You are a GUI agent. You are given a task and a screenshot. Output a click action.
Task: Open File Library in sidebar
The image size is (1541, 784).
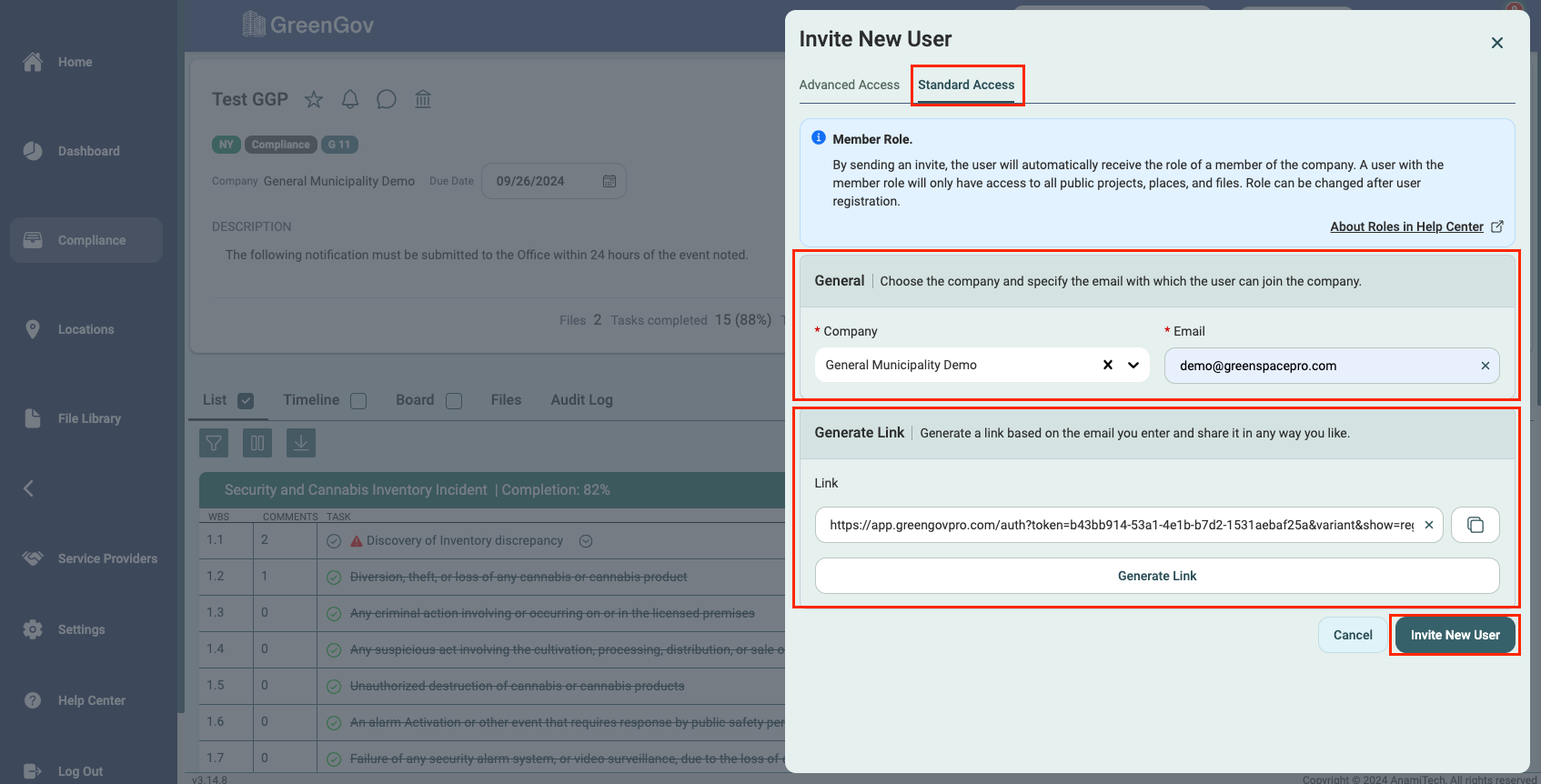tap(72, 418)
